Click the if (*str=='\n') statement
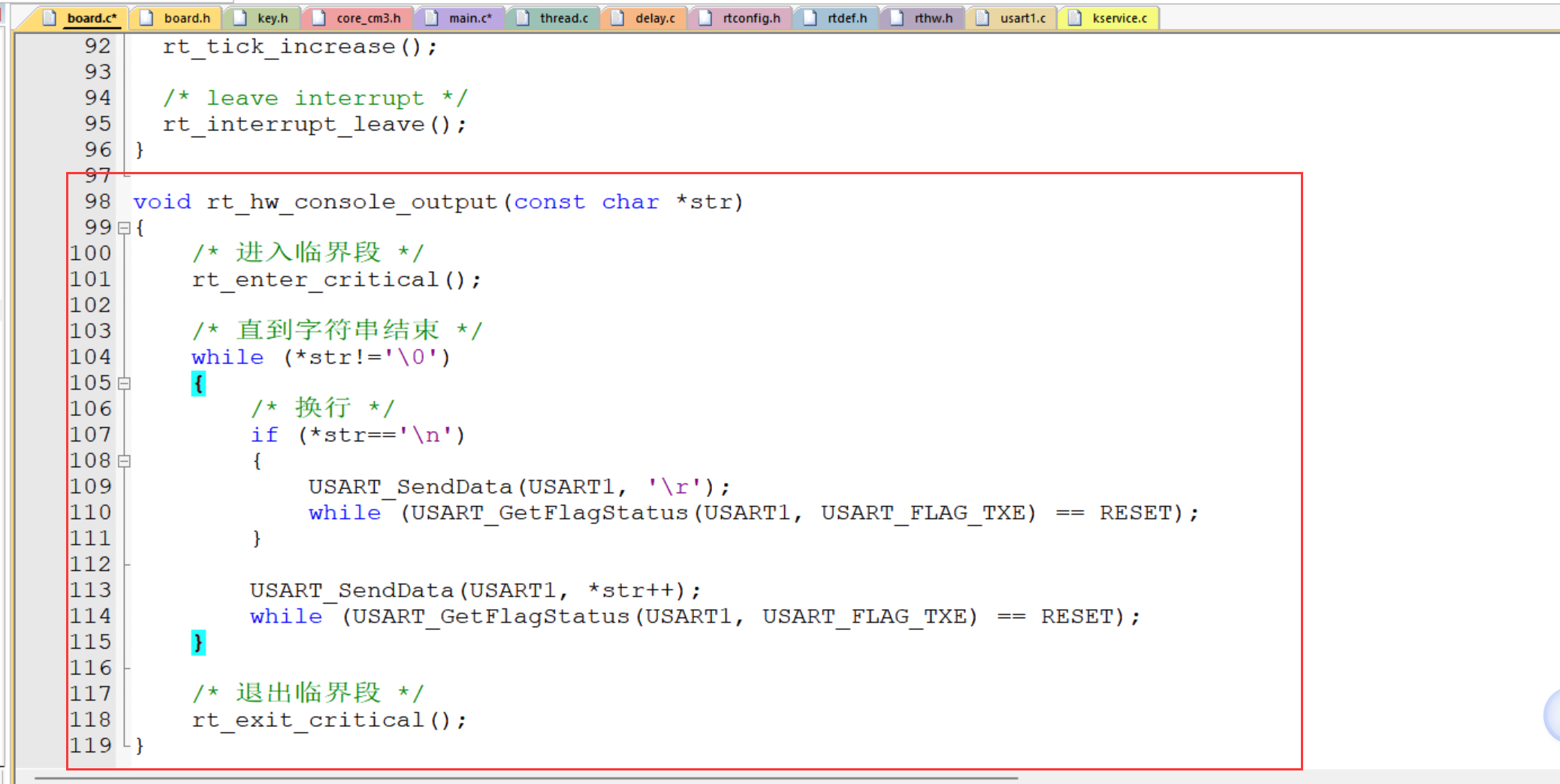Image resolution: width=1560 pixels, height=784 pixels. (358, 435)
